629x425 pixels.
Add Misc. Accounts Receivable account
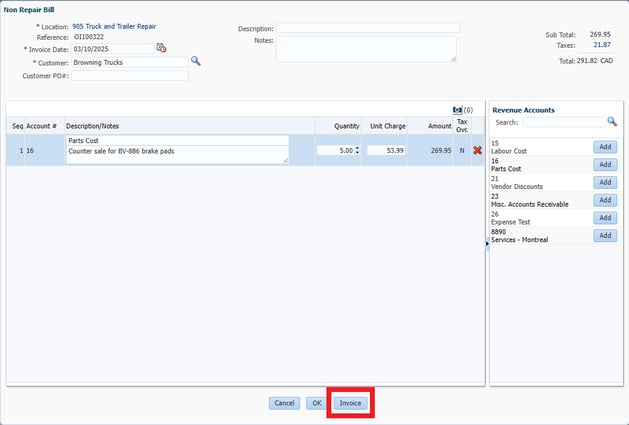coord(604,200)
